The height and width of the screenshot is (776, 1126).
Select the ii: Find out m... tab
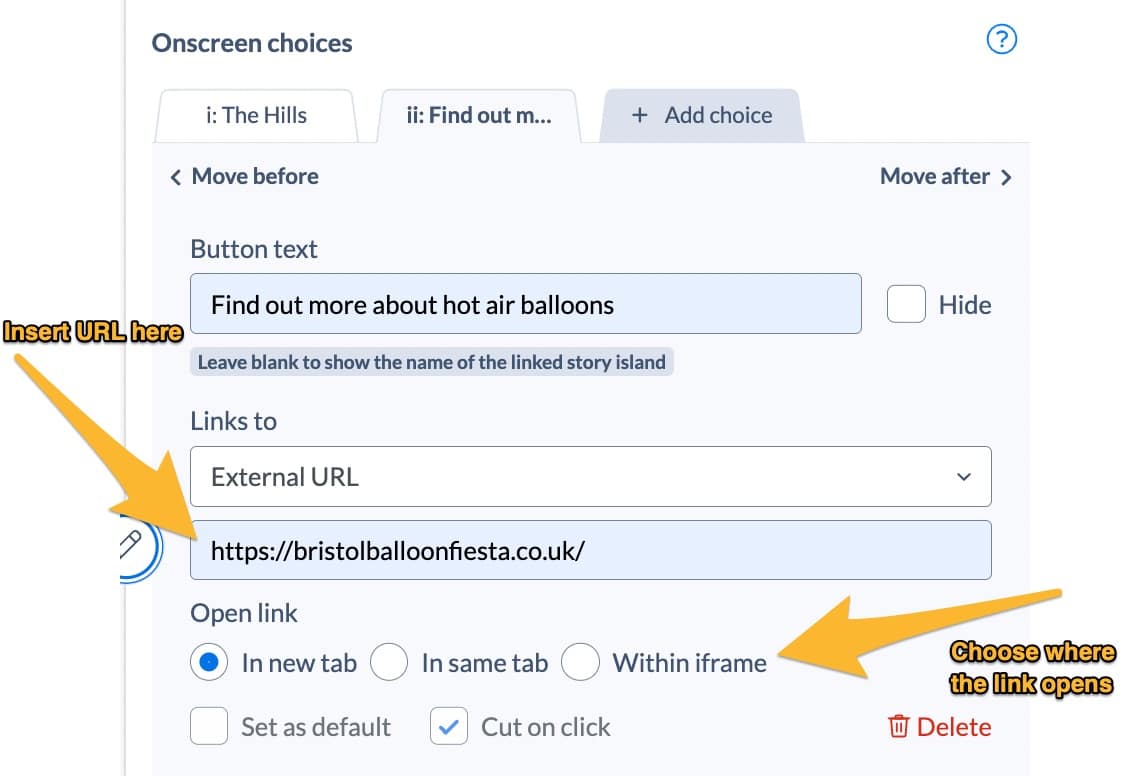point(479,116)
